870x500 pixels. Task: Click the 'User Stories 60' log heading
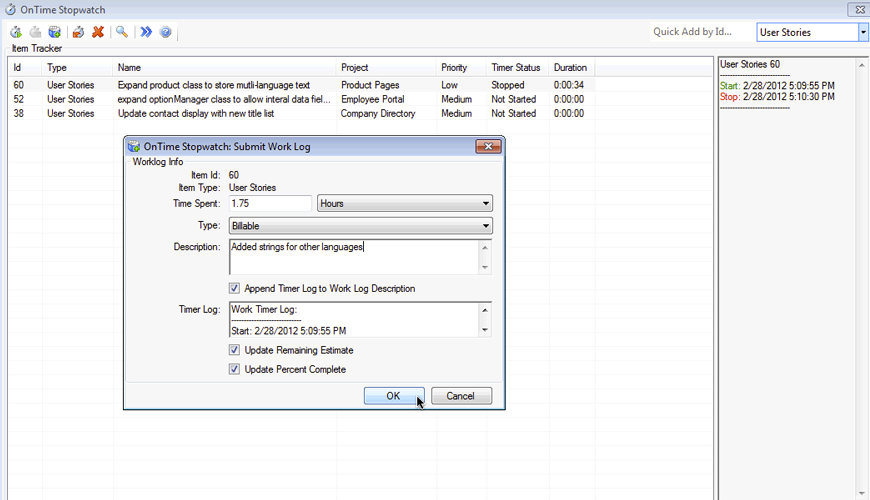click(x=750, y=64)
